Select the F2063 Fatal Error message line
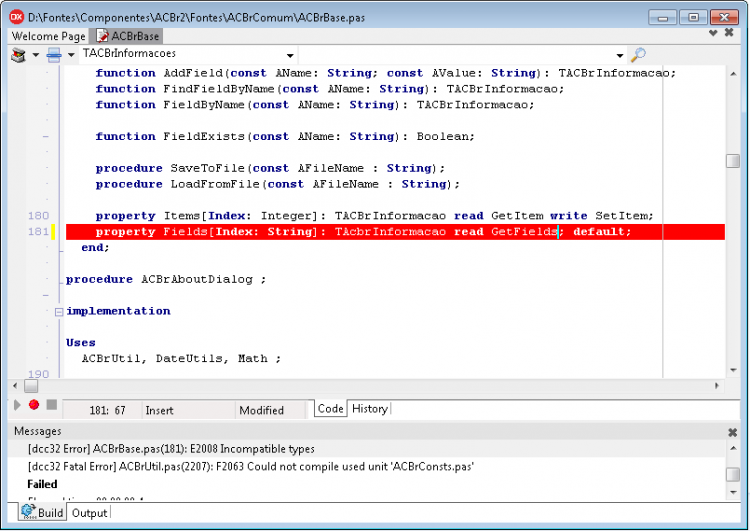 point(251,466)
